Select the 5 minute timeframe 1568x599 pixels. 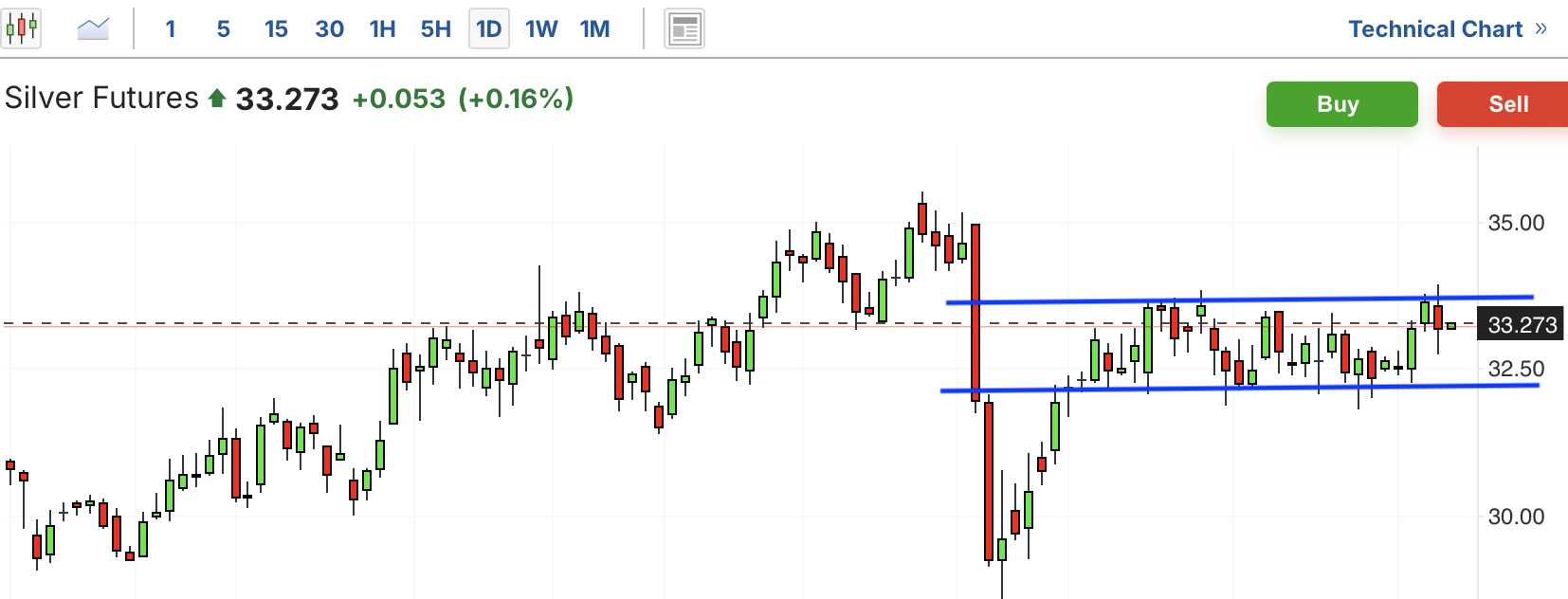224,29
